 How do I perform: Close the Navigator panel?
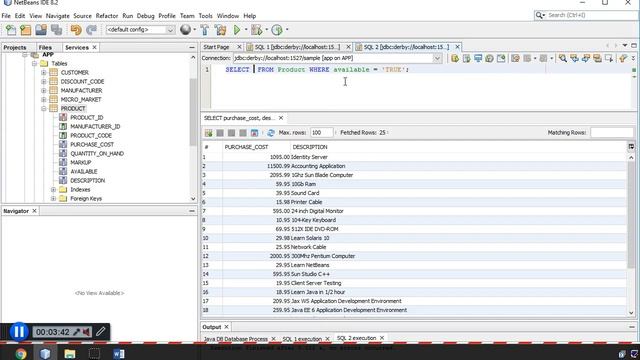pos(34,211)
